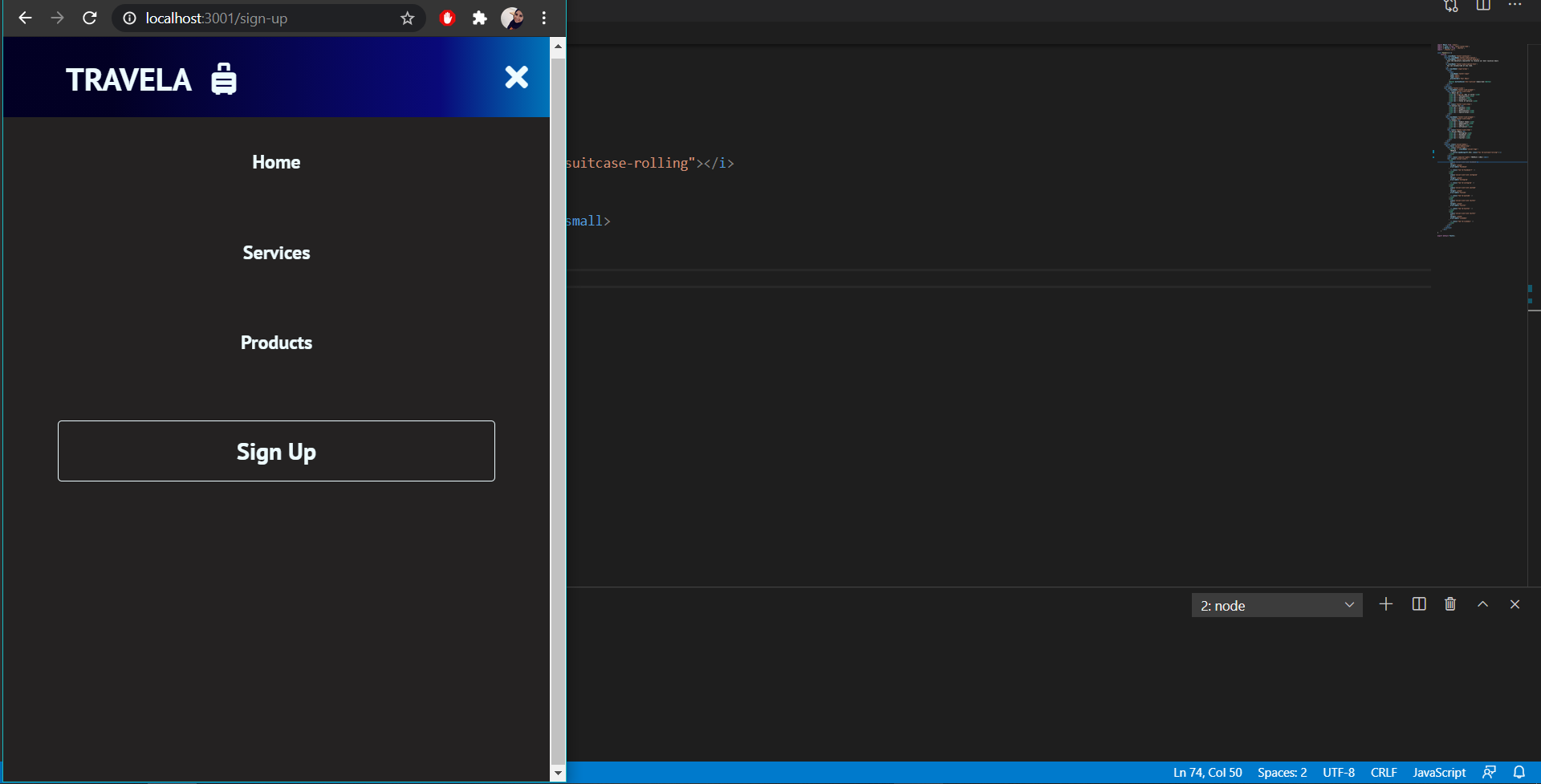Reload the sign-up page

pos(89,18)
